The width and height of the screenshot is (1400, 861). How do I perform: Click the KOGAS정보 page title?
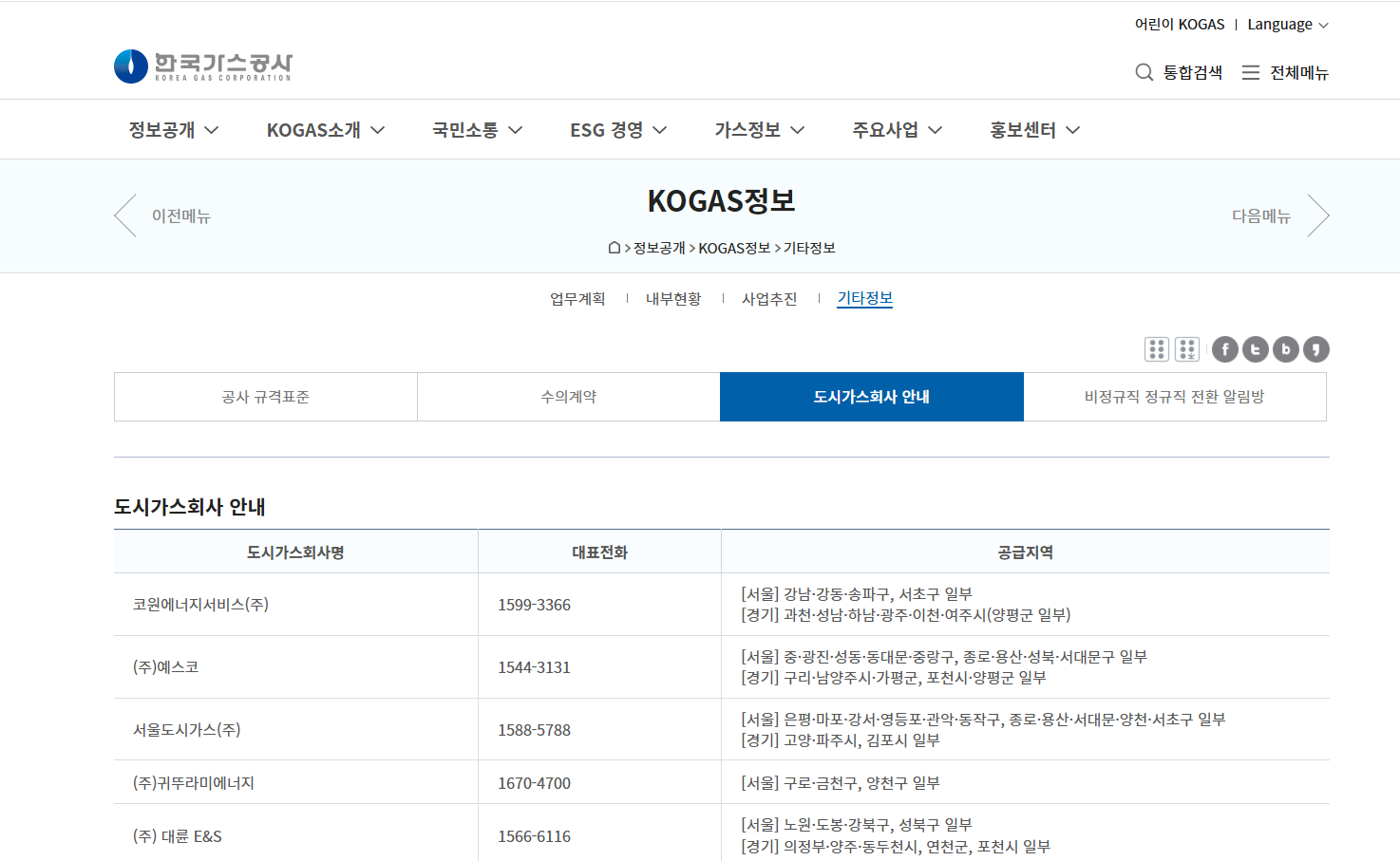[721, 201]
